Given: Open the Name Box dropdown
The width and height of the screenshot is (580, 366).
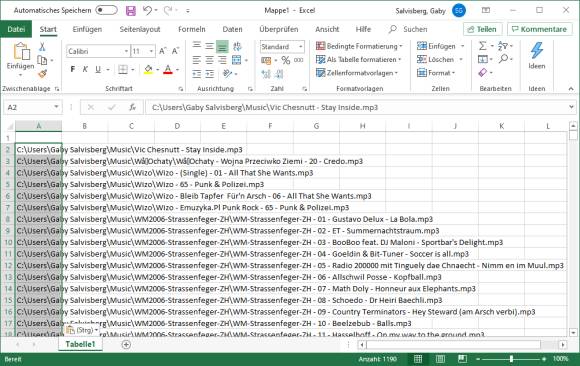Looking at the screenshot, I should (x=56, y=107).
